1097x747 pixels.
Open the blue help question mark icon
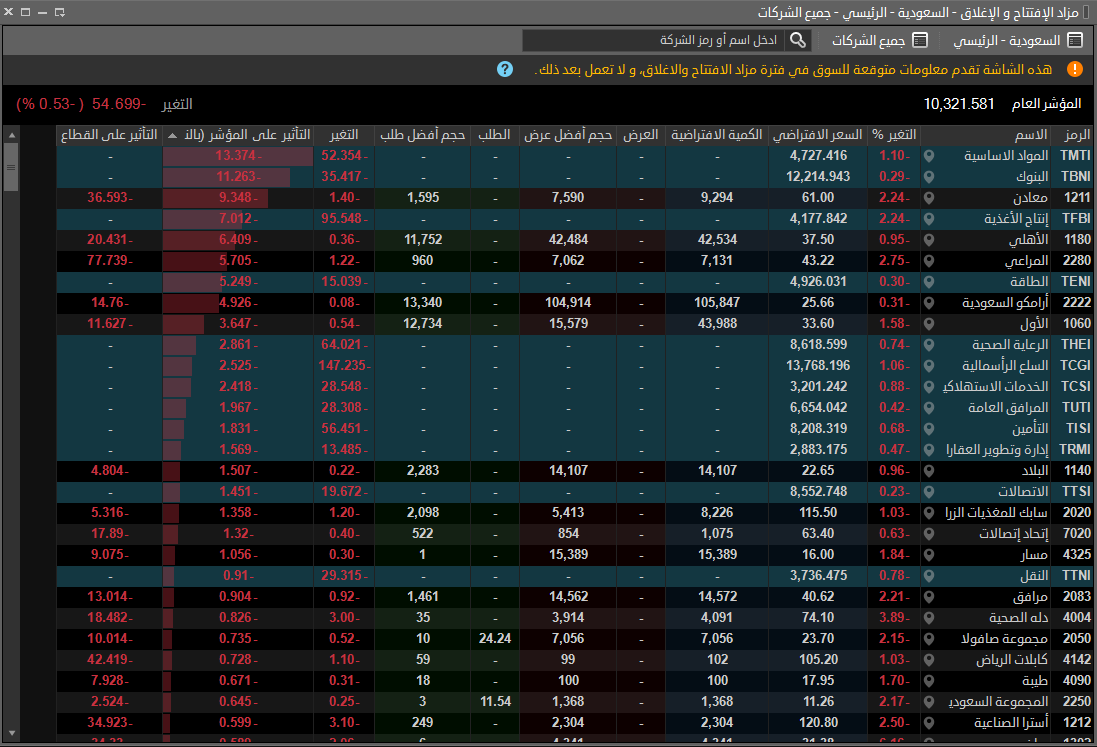coord(504,69)
